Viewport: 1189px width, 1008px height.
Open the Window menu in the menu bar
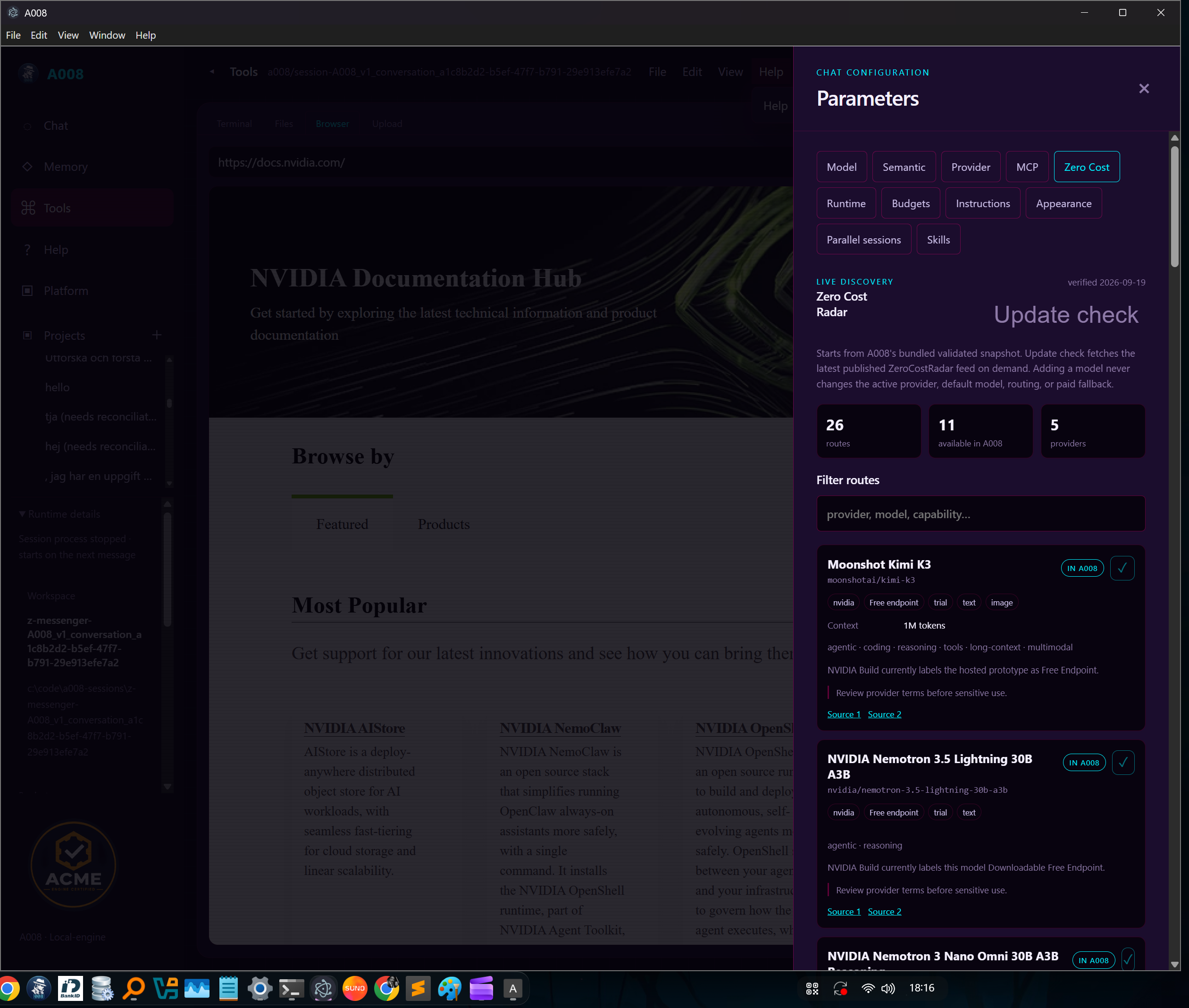point(108,35)
